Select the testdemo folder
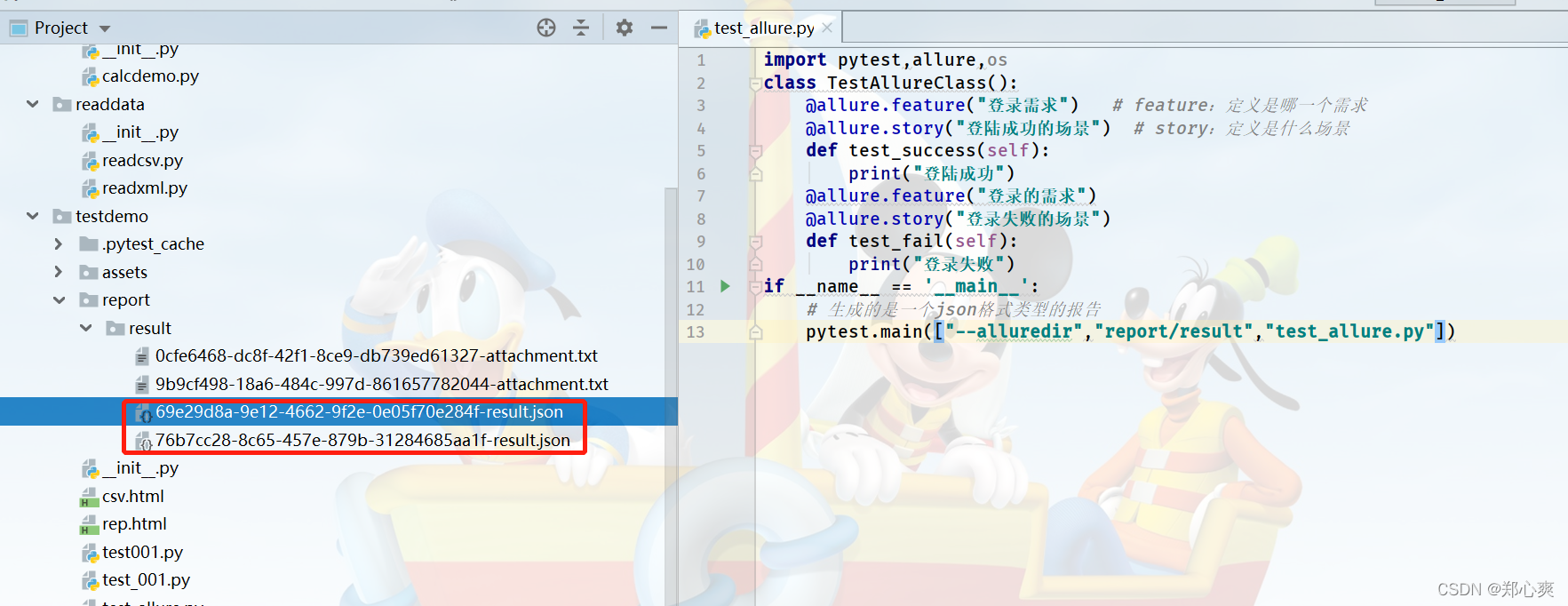The height and width of the screenshot is (606, 1568). pos(112,216)
